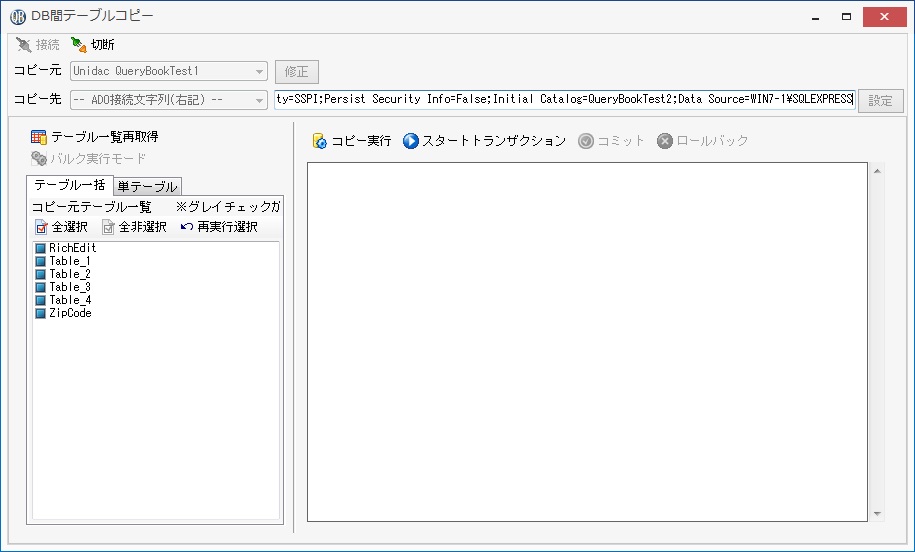The image size is (915, 552).
Task: Click the テーブル一覧再取得 table grid icon
Action: [39, 137]
